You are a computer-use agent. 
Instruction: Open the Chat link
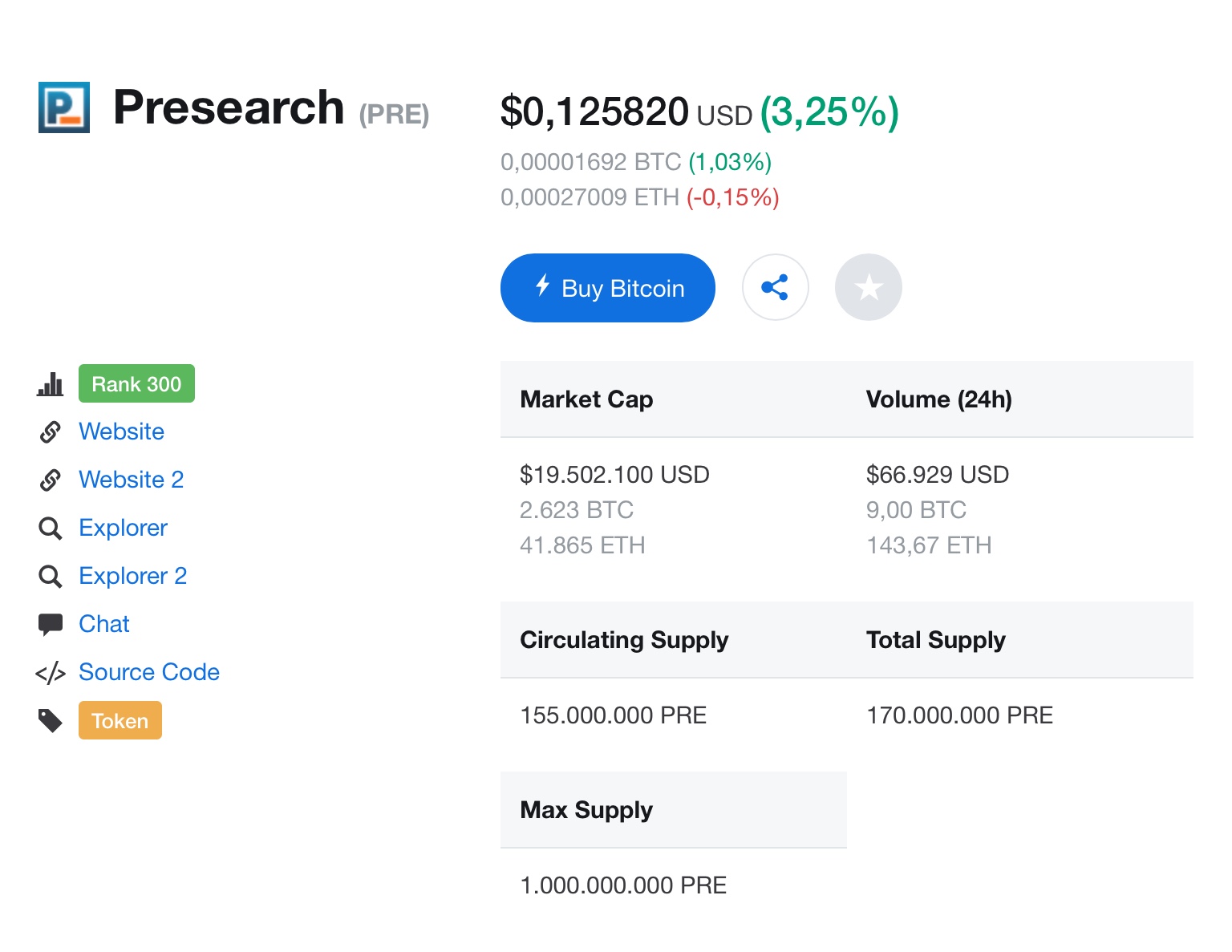pos(104,624)
